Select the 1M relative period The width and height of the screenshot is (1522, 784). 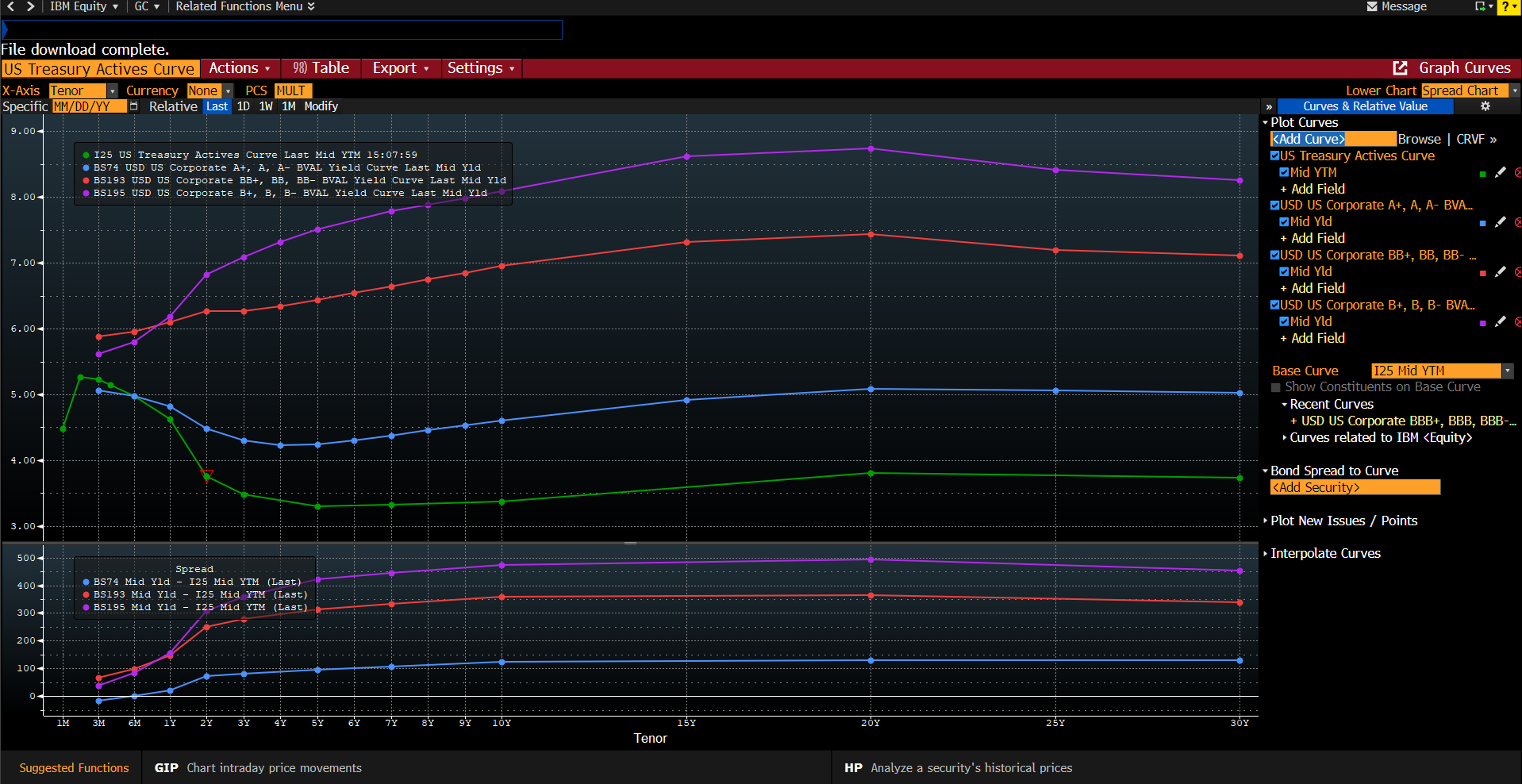pyautogui.click(x=289, y=106)
